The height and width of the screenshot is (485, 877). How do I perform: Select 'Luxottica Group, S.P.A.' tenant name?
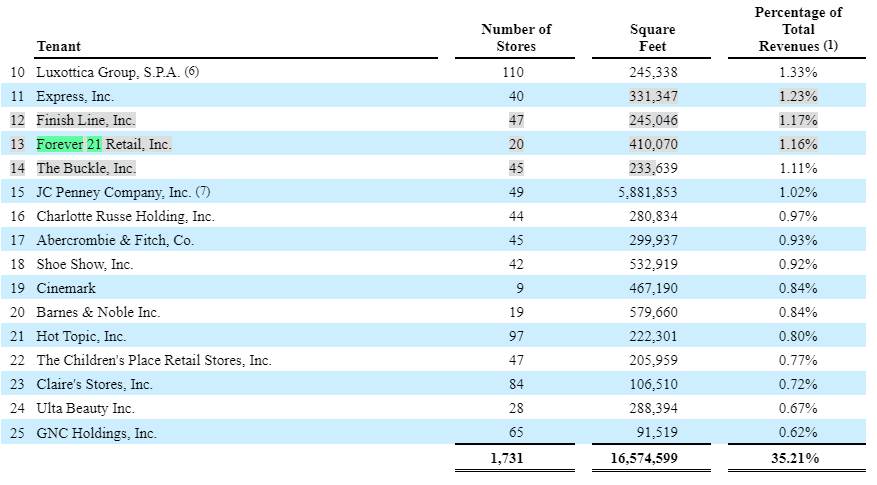pyautogui.click(x=109, y=72)
